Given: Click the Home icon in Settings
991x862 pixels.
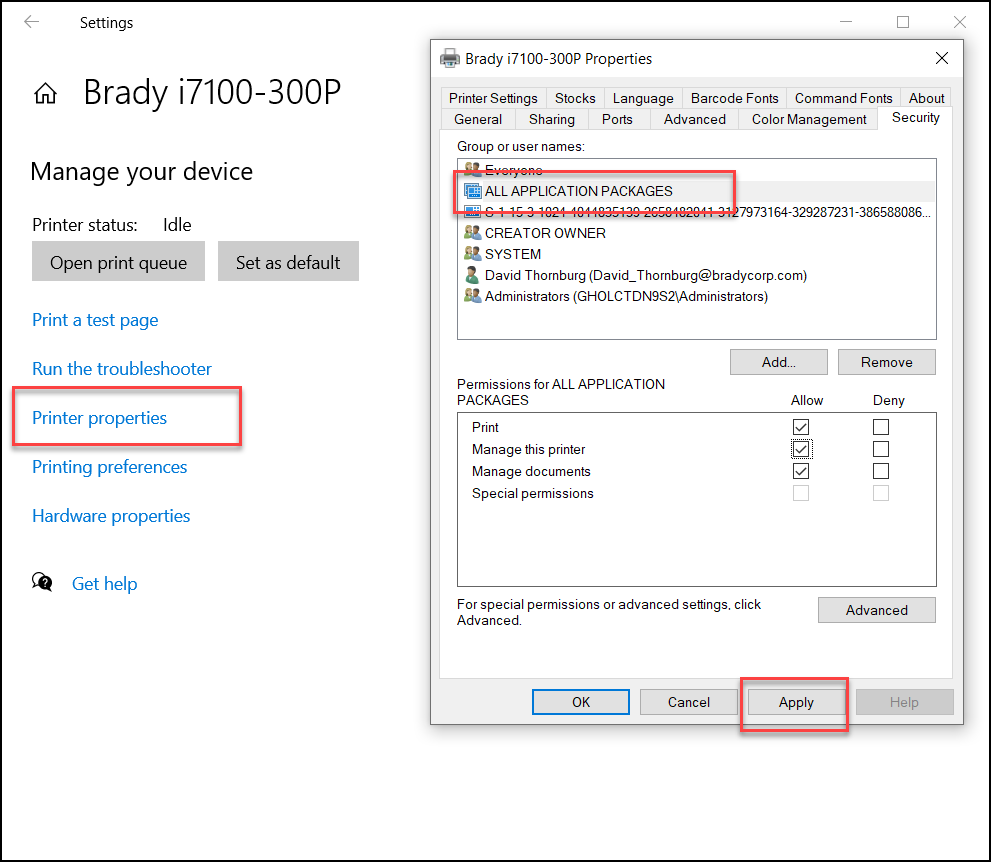Looking at the screenshot, I should (x=46, y=94).
